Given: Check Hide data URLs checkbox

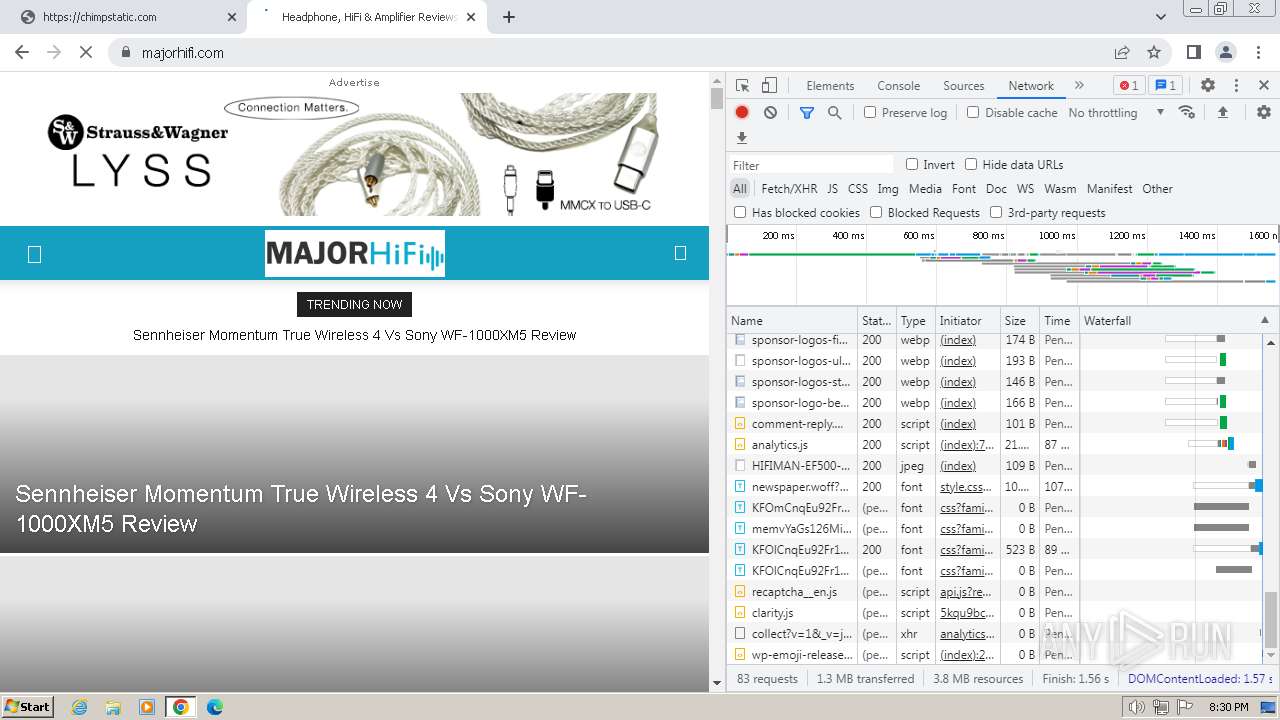Looking at the screenshot, I should coord(971,164).
